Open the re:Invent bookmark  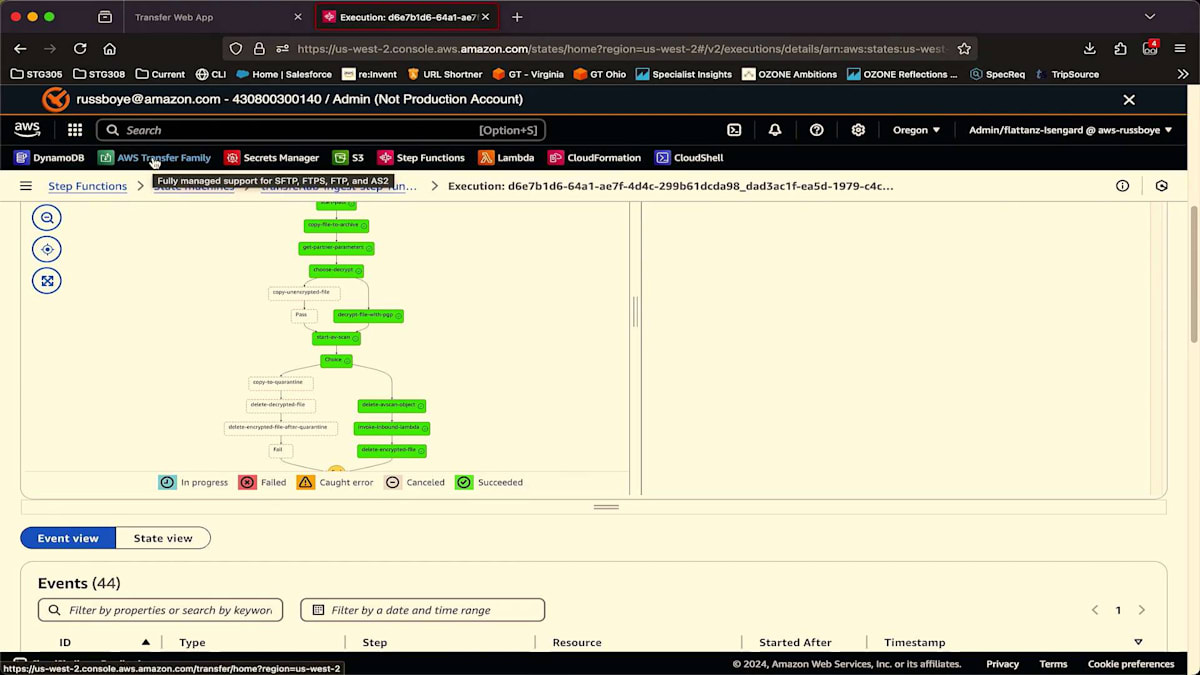click(x=370, y=74)
